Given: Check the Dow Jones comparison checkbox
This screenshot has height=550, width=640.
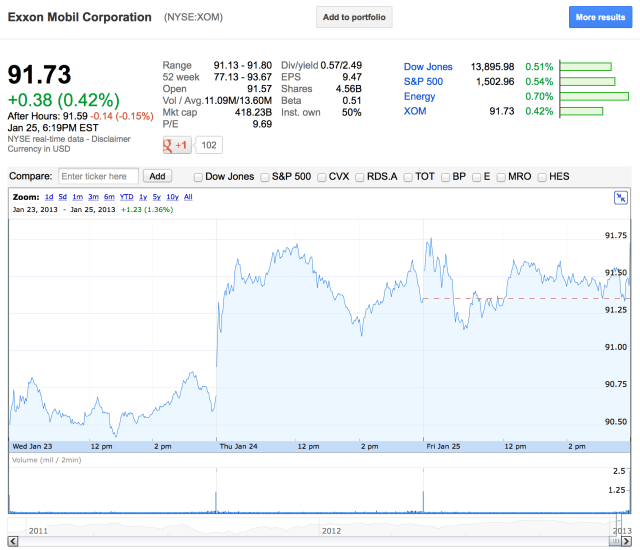Looking at the screenshot, I should pyautogui.click(x=198, y=177).
